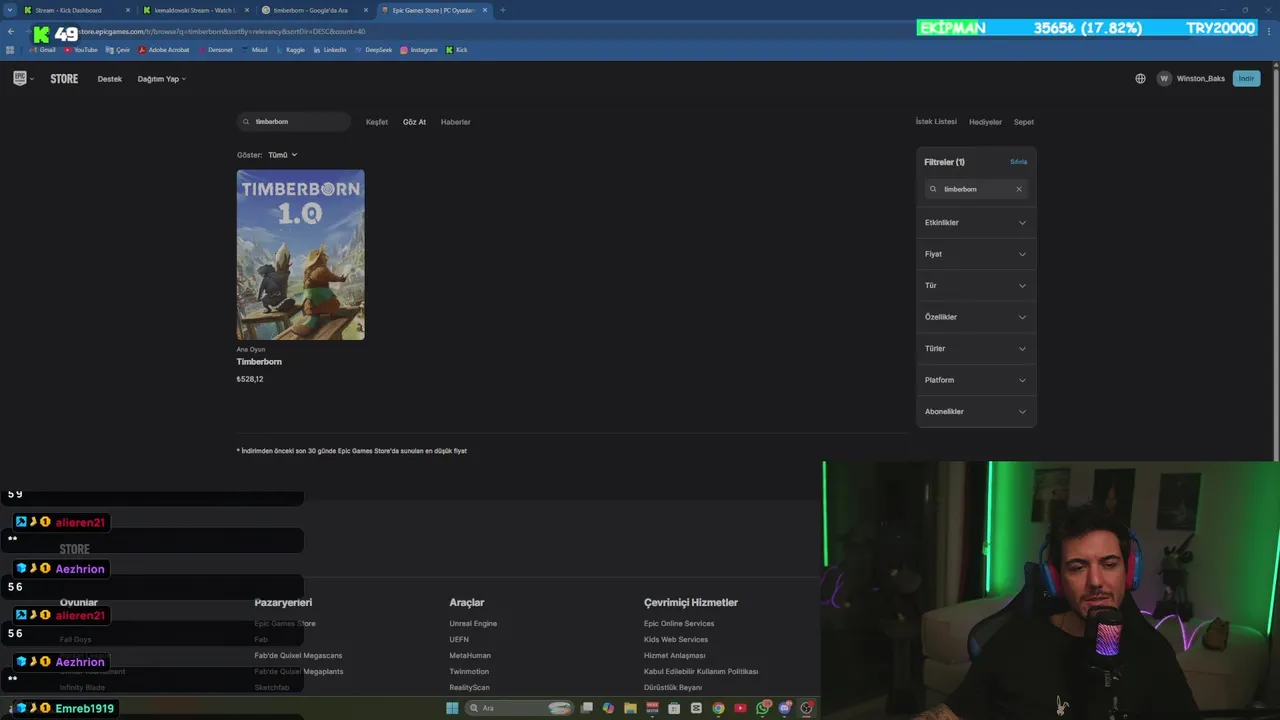Click the İndir button
The width and height of the screenshot is (1280, 720).
1246,78
